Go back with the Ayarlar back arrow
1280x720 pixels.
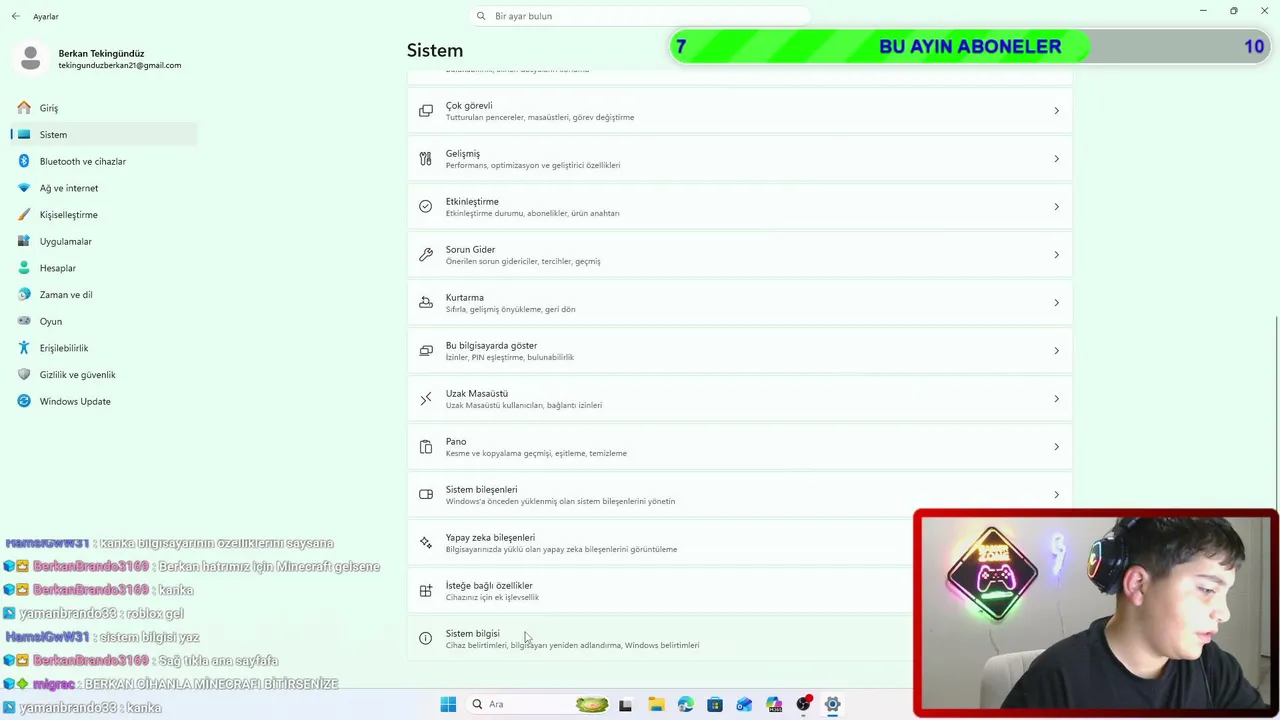click(16, 16)
